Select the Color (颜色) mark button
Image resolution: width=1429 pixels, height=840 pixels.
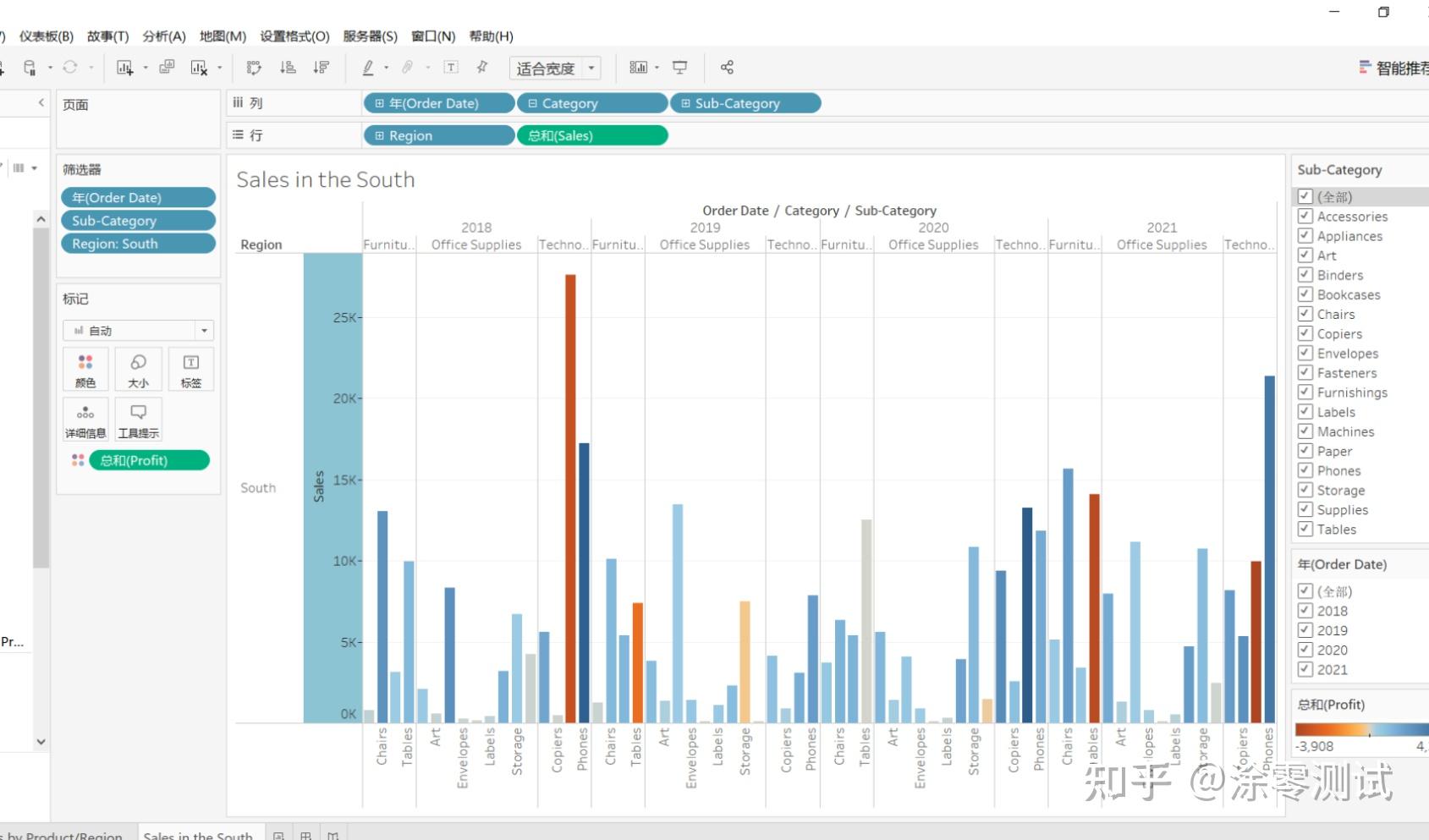click(x=85, y=369)
